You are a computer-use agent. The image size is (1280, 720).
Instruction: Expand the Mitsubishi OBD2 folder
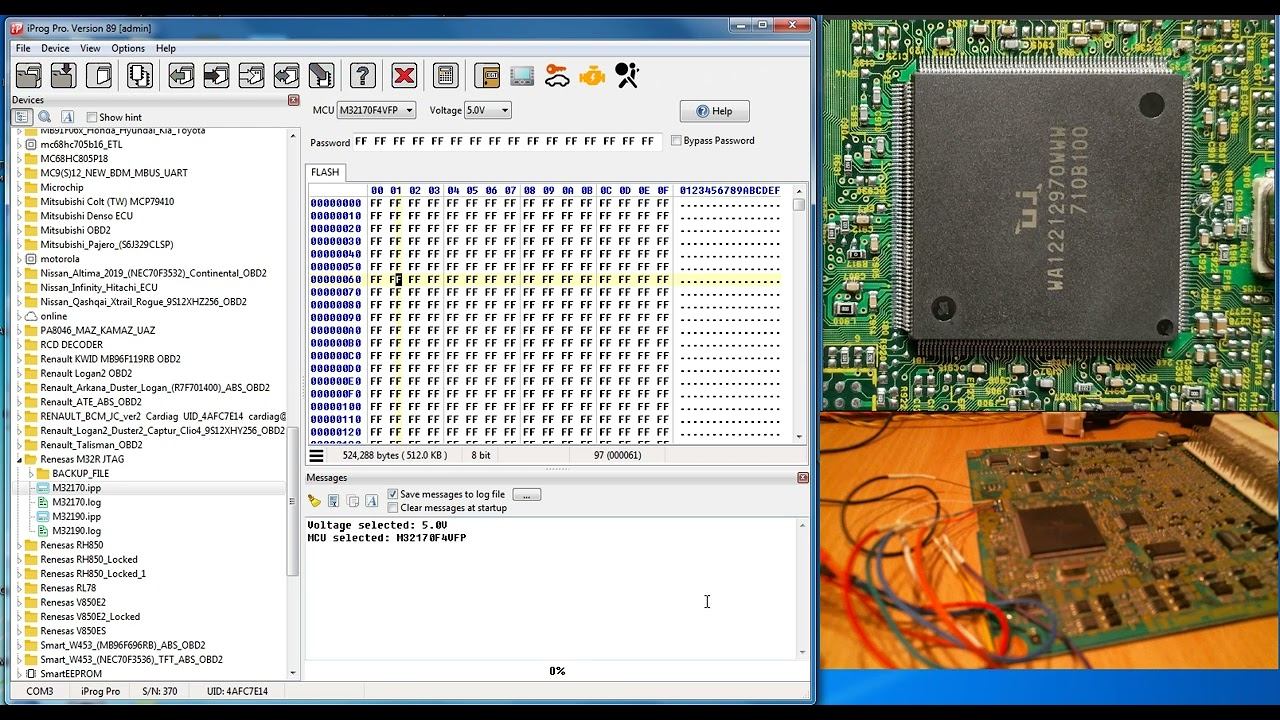[19, 230]
